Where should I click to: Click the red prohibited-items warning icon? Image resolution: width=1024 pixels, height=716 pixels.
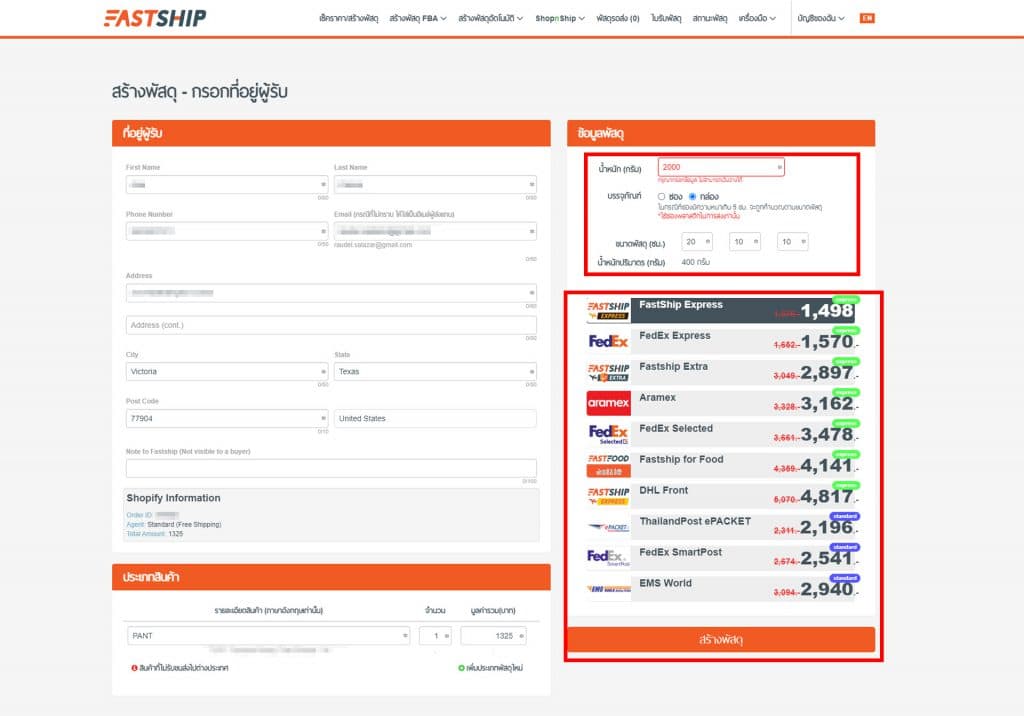[134, 668]
